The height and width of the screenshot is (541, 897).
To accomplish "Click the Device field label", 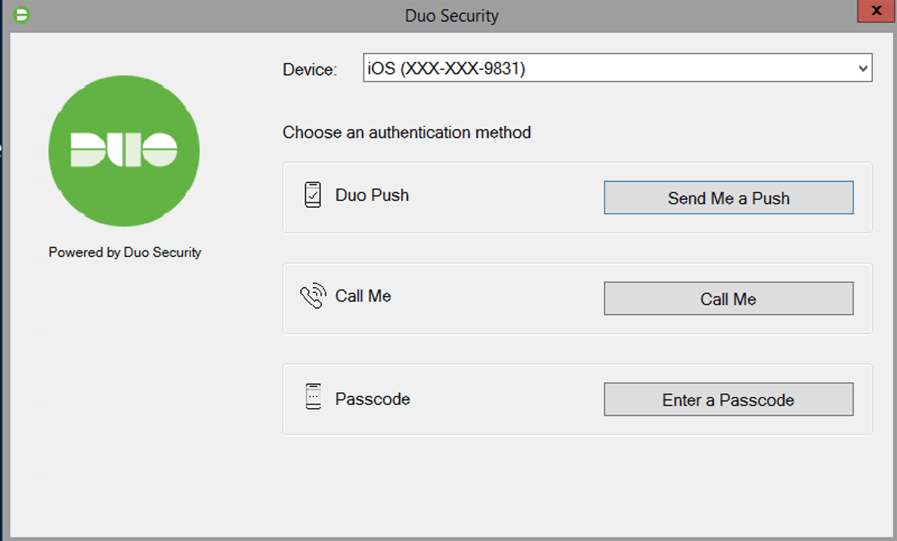I will 310,69.
